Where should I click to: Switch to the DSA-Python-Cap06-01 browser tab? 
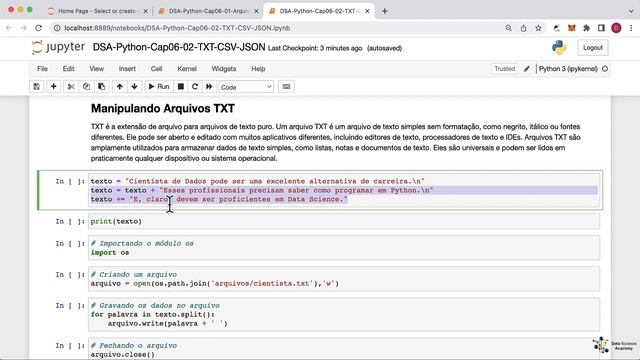pos(208,11)
